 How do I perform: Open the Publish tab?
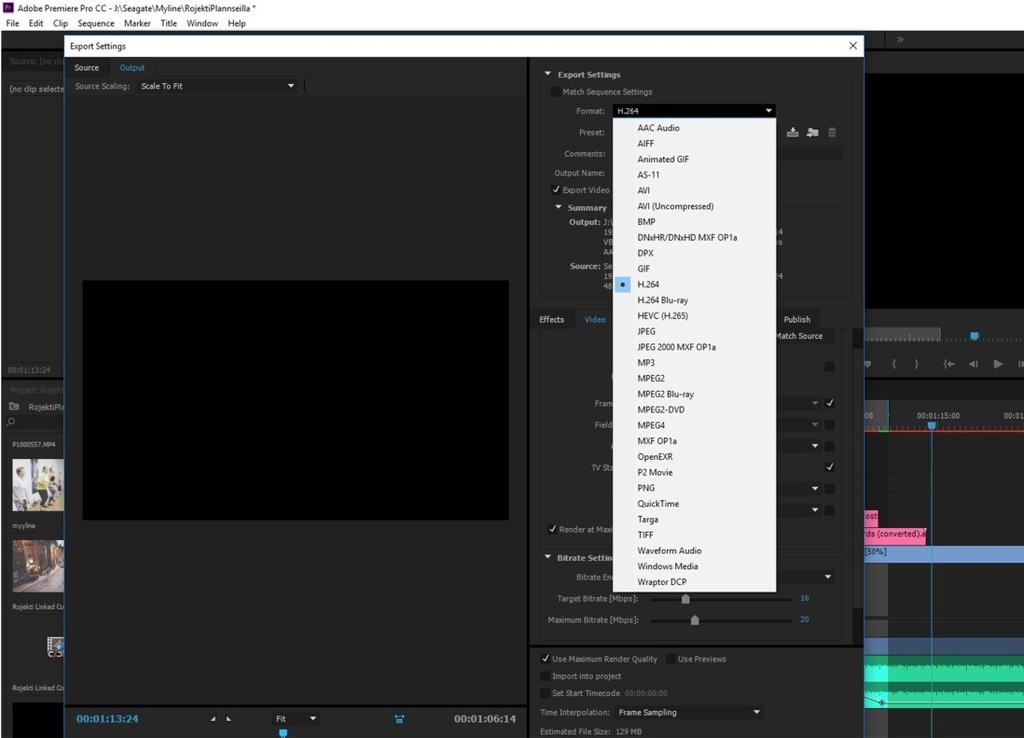[x=797, y=319]
